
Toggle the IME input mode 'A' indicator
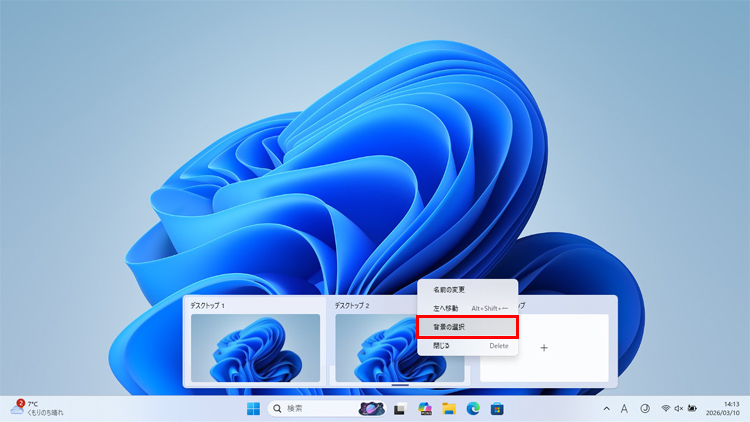coord(624,408)
